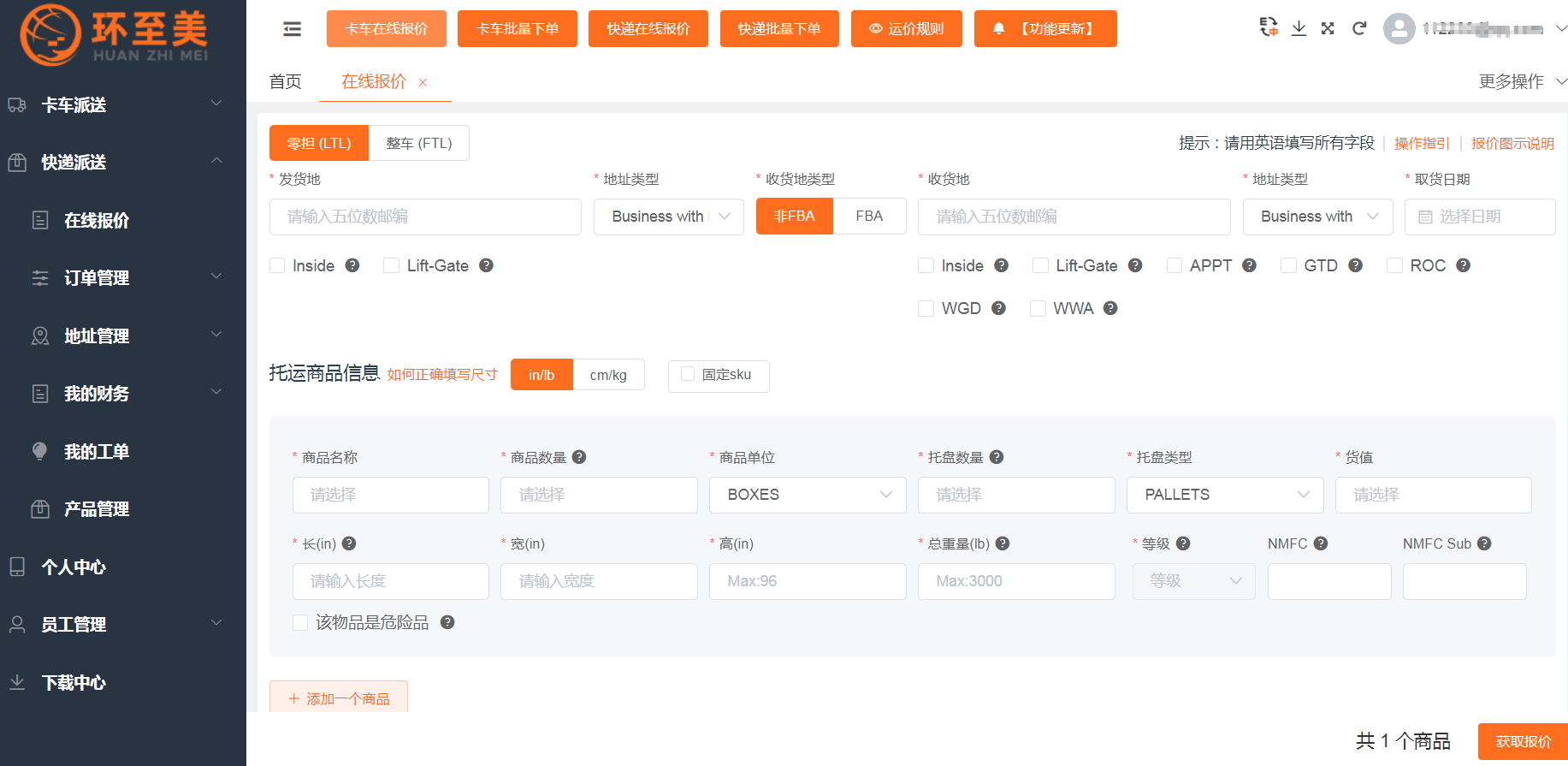Toggle fullscreen with the expand arrows icon

tap(1328, 28)
